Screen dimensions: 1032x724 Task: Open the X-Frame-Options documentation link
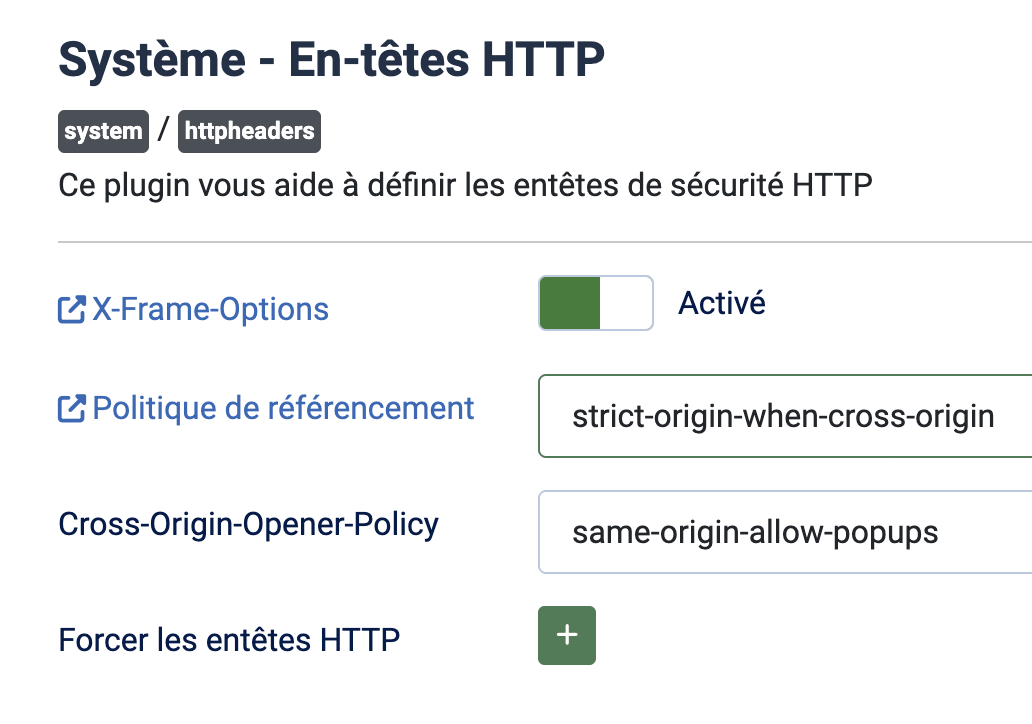click(x=210, y=309)
